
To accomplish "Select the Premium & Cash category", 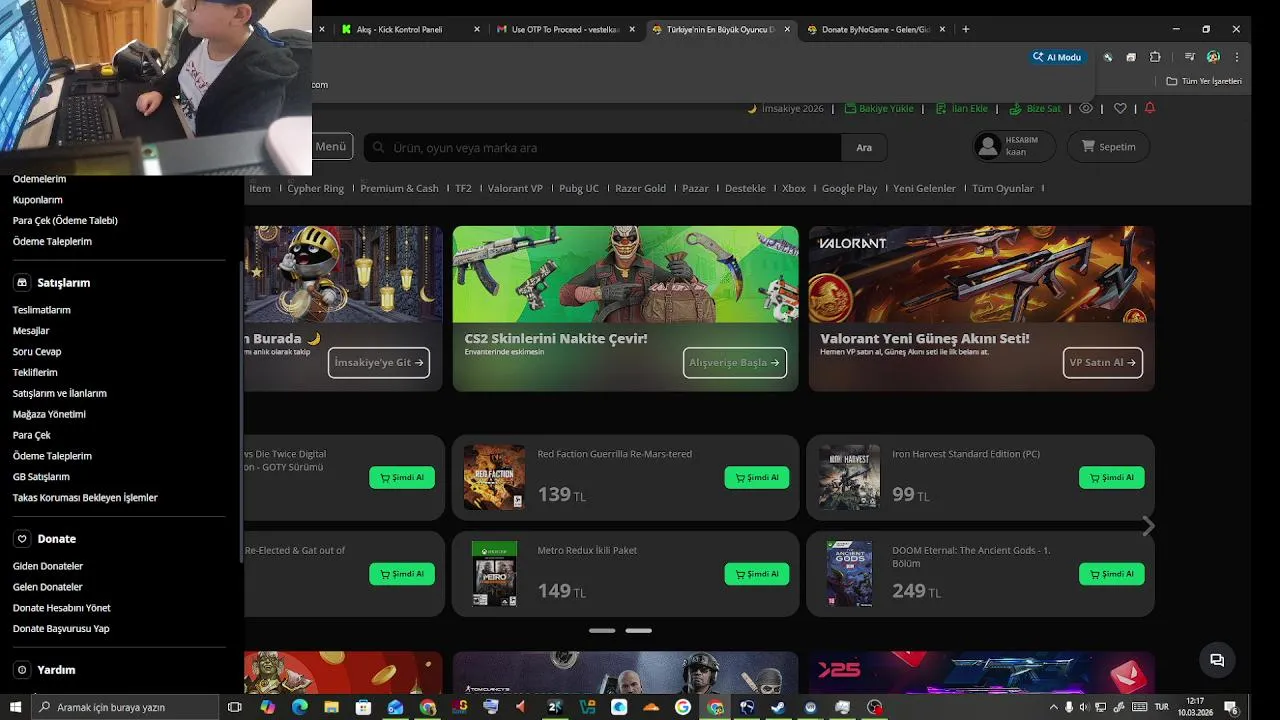I will coord(399,188).
